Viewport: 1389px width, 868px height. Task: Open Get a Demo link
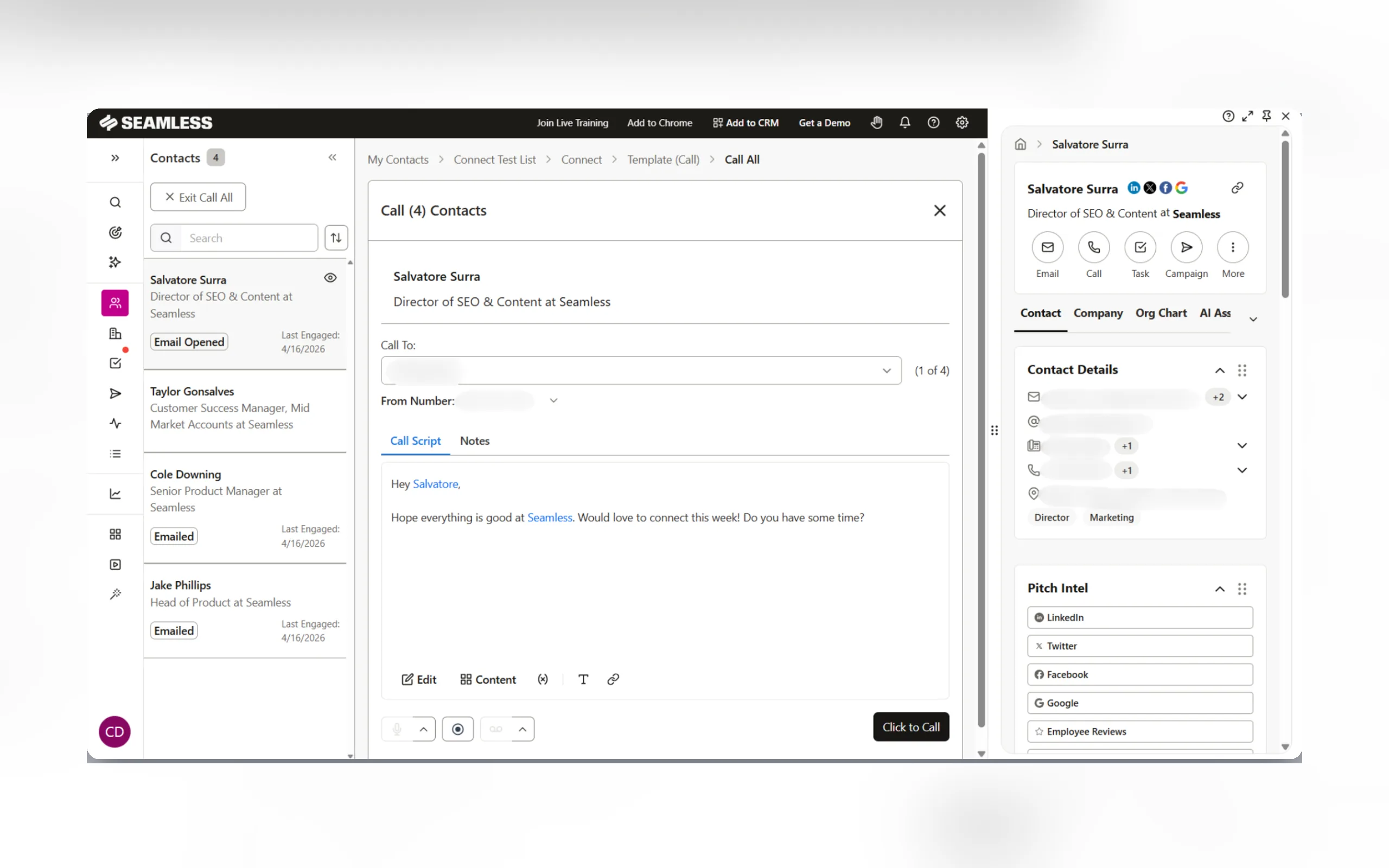pyautogui.click(x=824, y=123)
